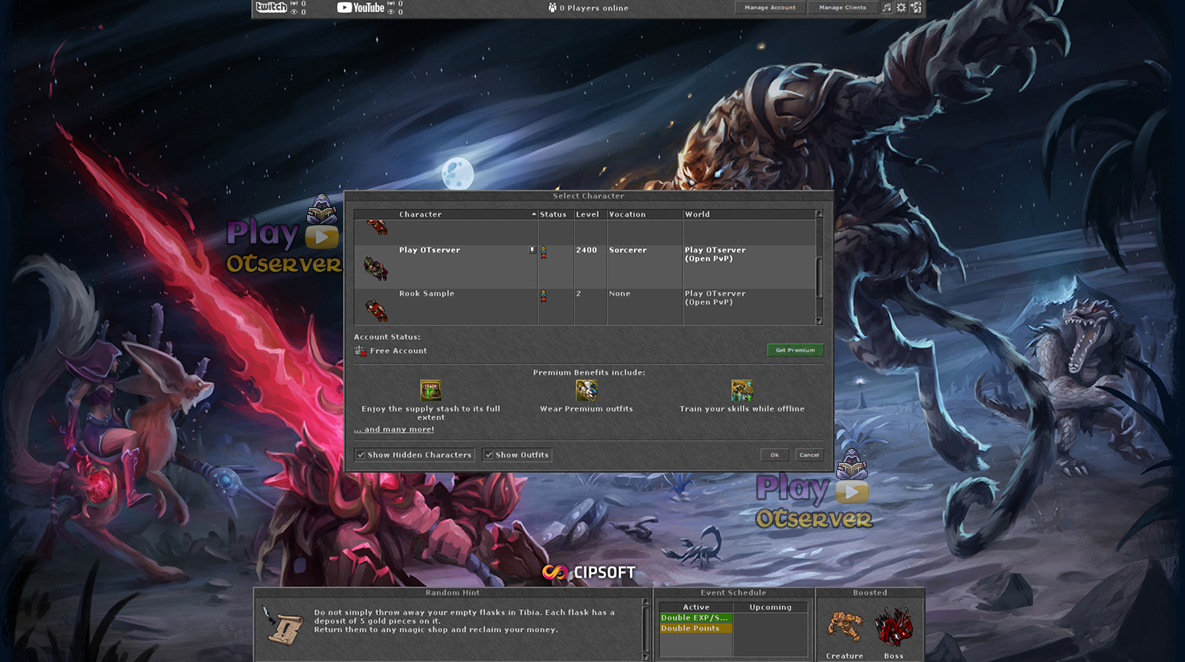1185x662 pixels.
Task: Click the 'Free Account' status text
Action: 398,351
